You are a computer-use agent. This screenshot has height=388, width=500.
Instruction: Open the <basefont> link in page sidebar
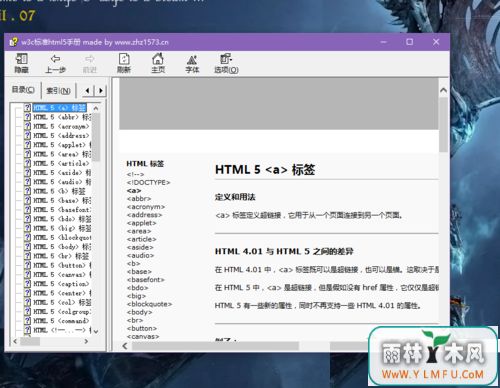[x=146, y=280]
